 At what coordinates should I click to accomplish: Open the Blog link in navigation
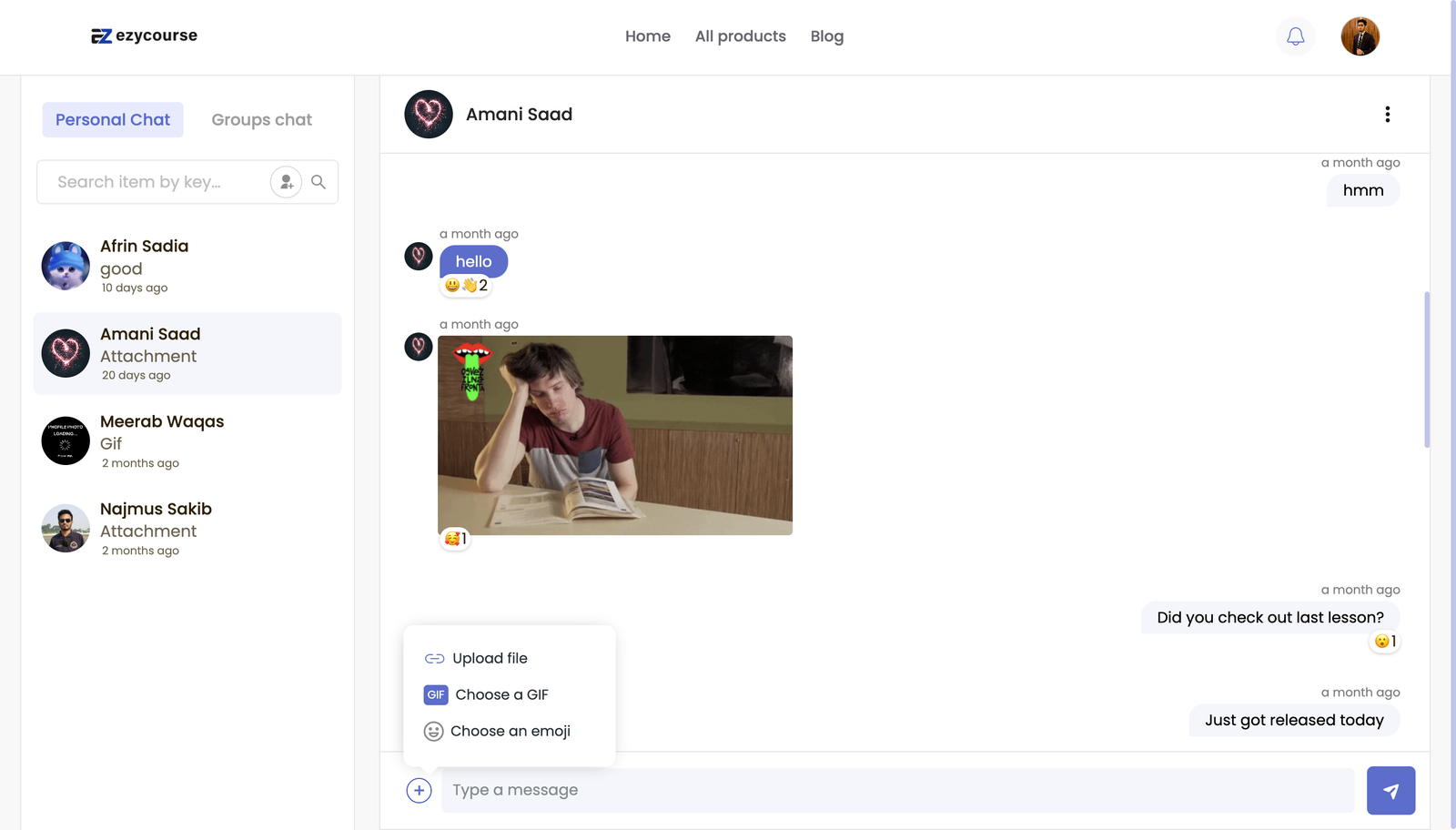pos(826,36)
